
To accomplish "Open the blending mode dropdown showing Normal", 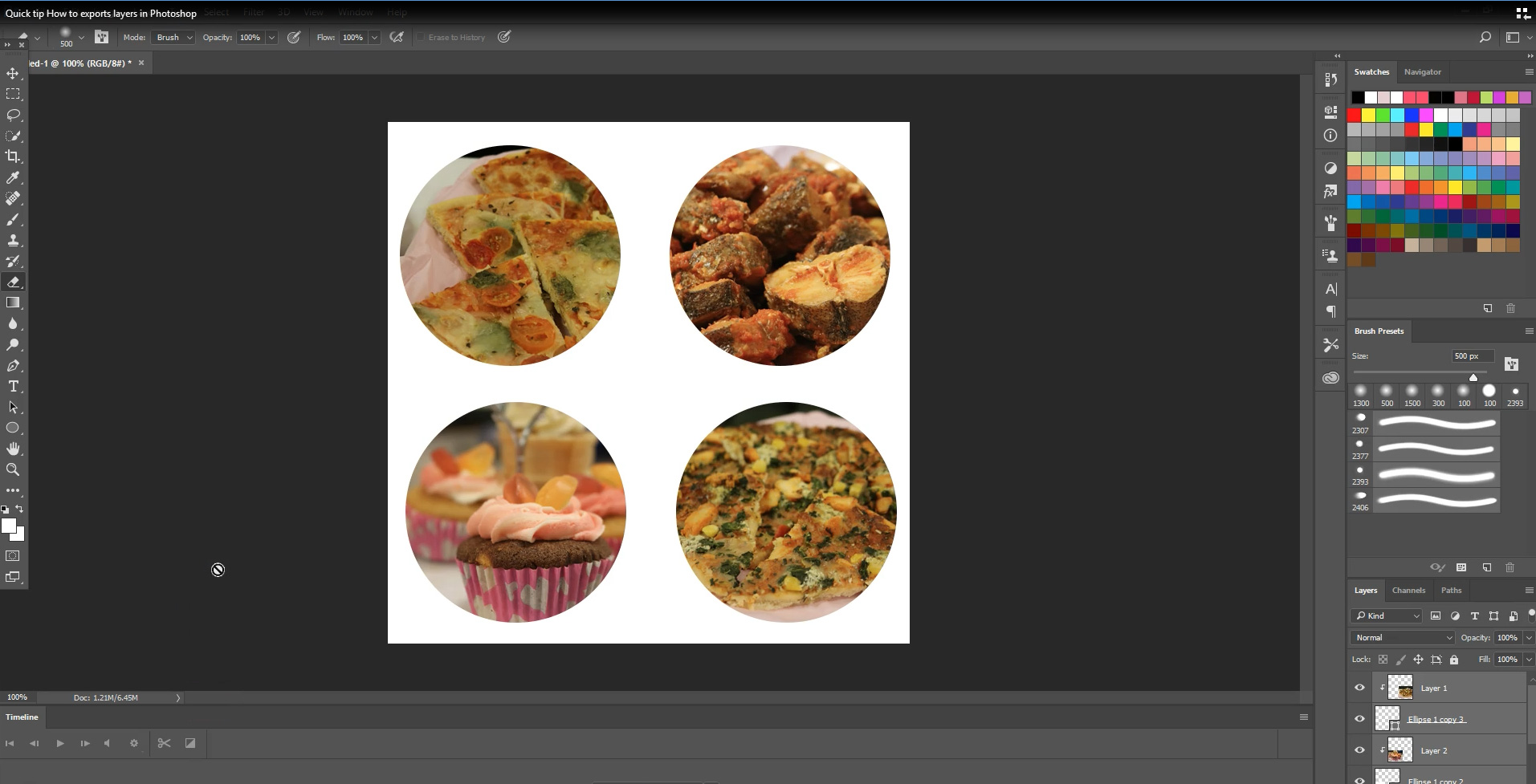I will (x=1401, y=636).
